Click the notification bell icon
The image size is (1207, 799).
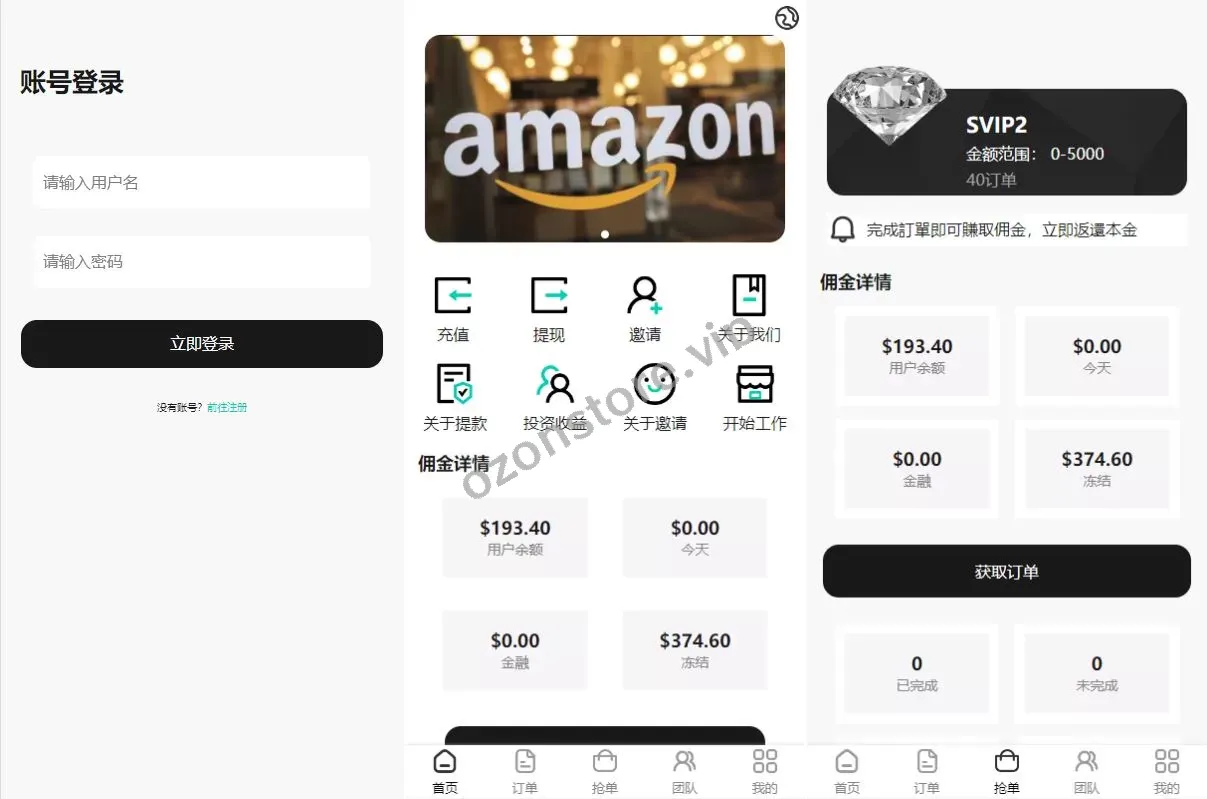click(843, 230)
